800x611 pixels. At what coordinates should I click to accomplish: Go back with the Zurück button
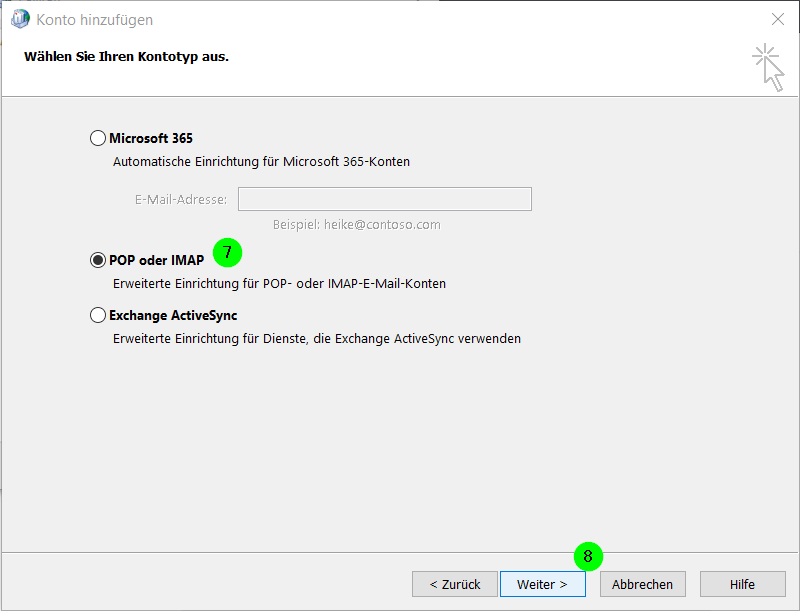[455, 584]
